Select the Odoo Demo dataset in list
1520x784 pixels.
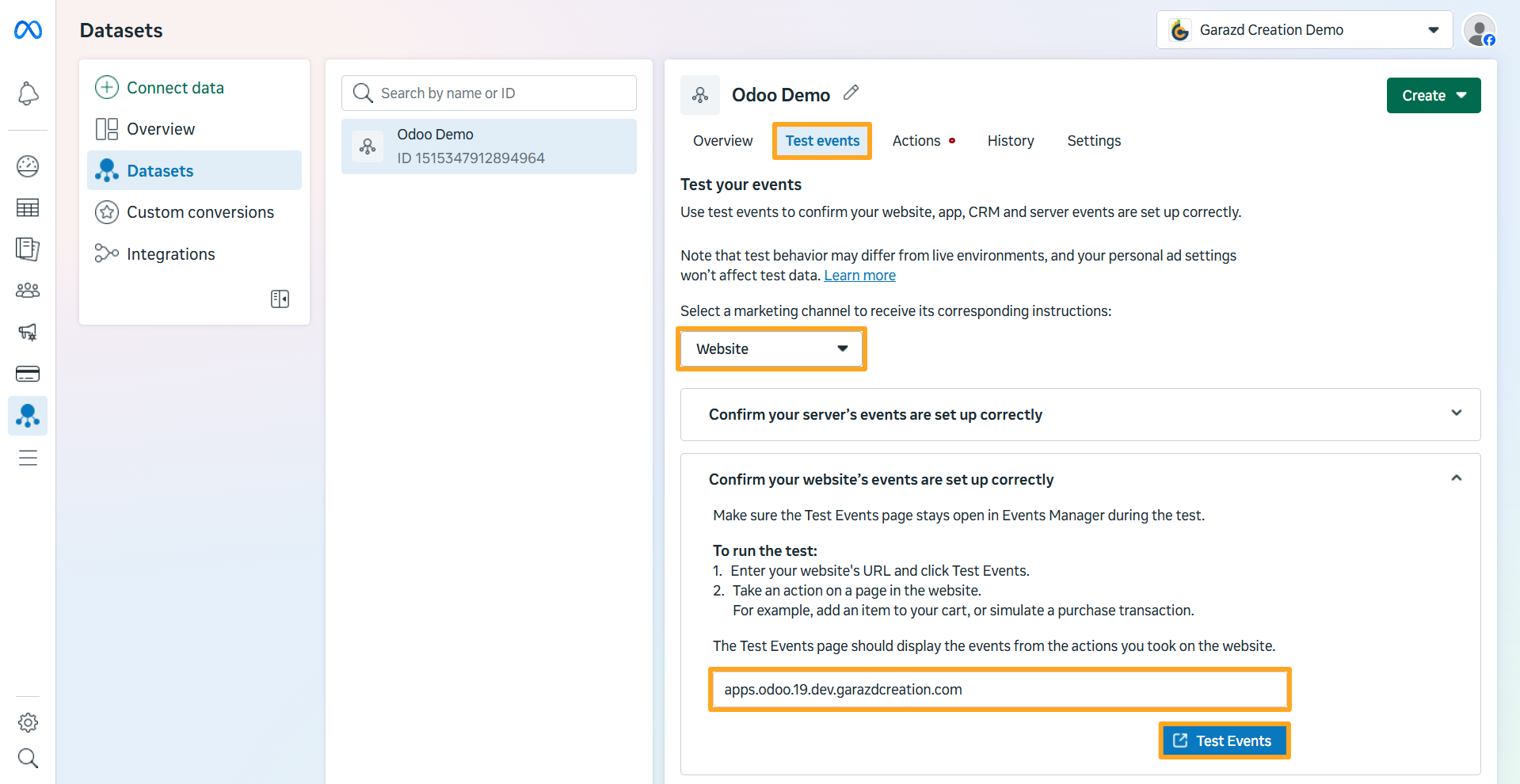(489, 147)
